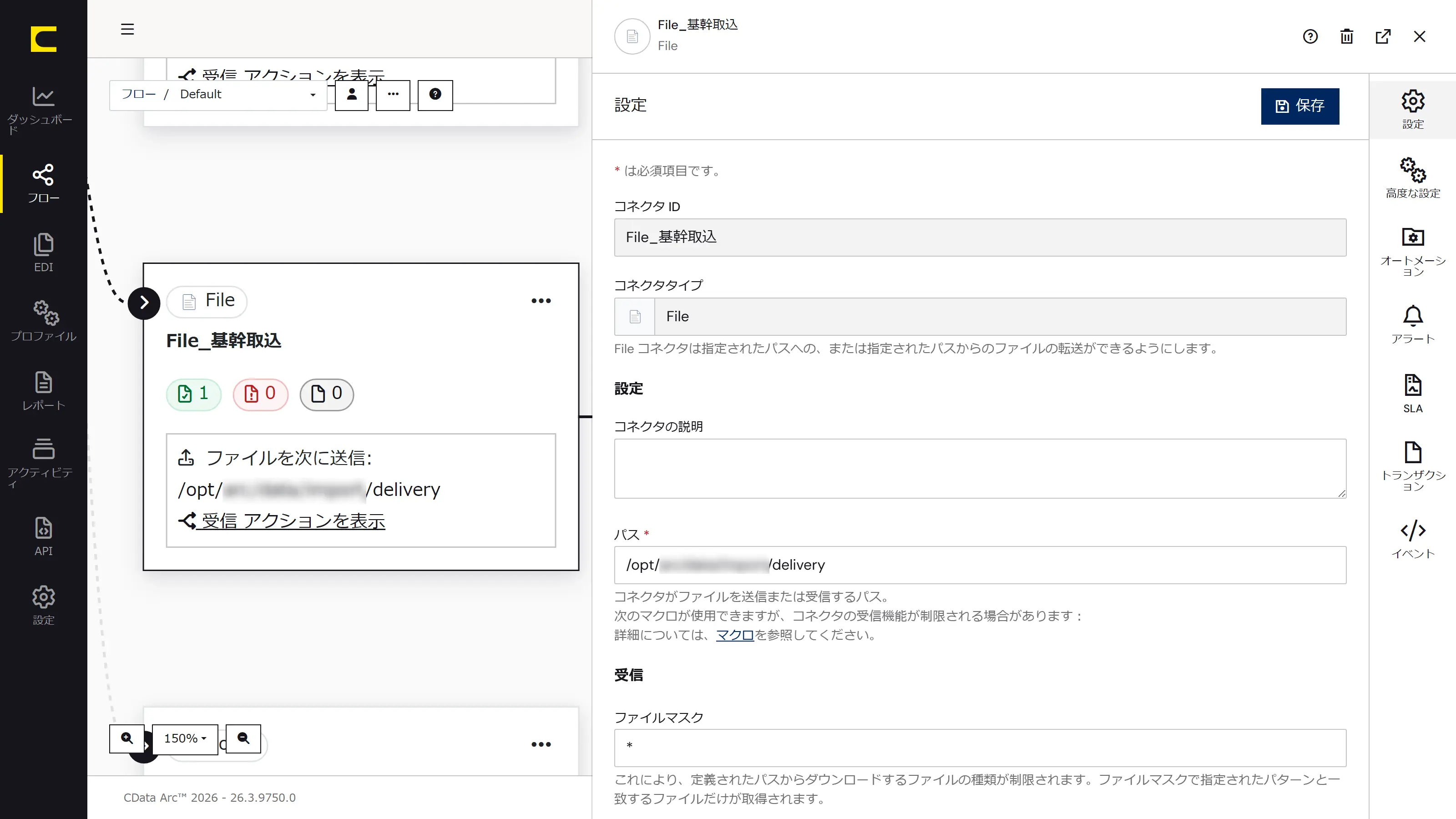Open help for the File connector panel

coord(1310,37)
